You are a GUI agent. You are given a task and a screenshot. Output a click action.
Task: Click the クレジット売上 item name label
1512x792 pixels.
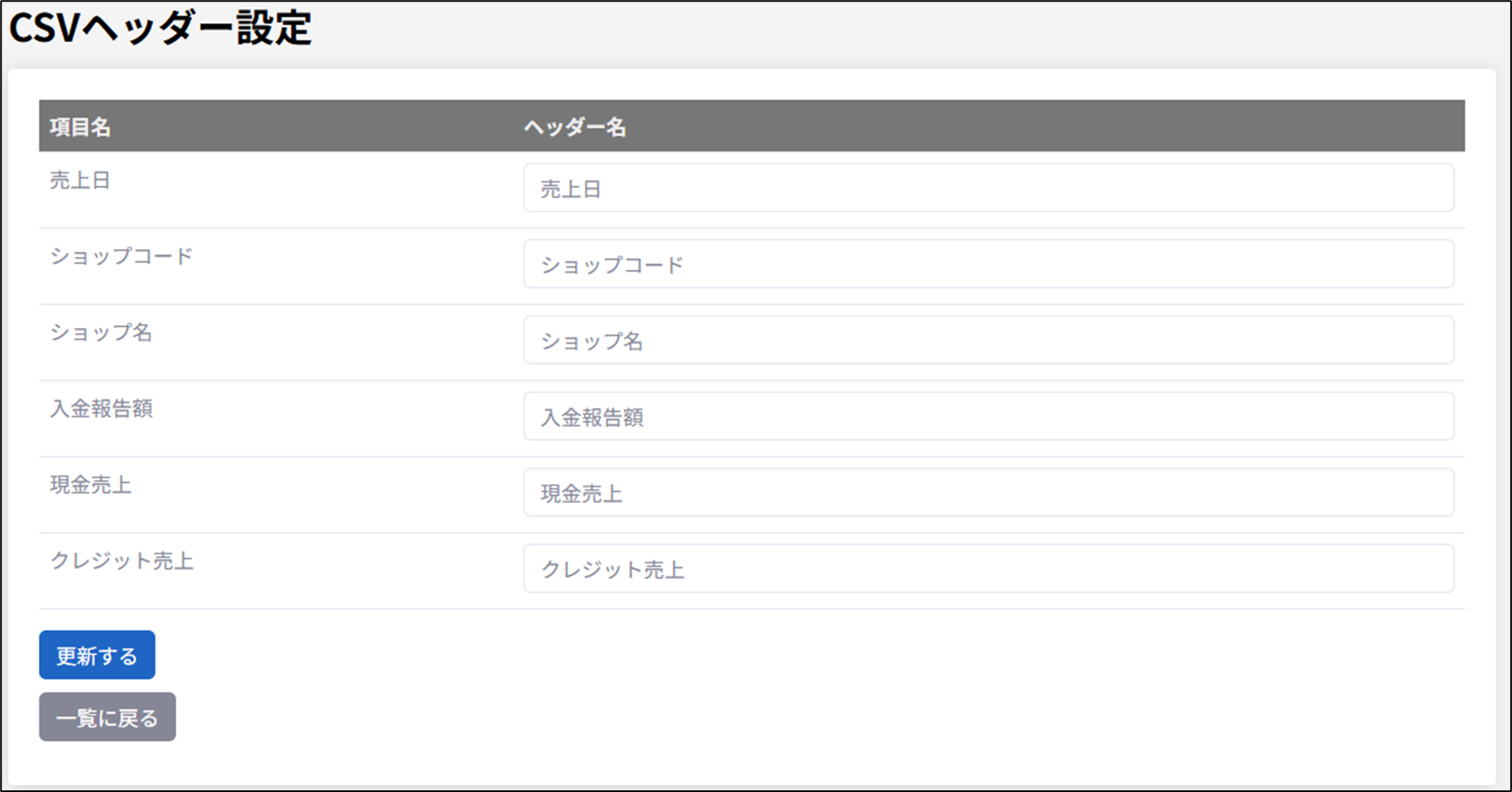[x=121, y=562]
